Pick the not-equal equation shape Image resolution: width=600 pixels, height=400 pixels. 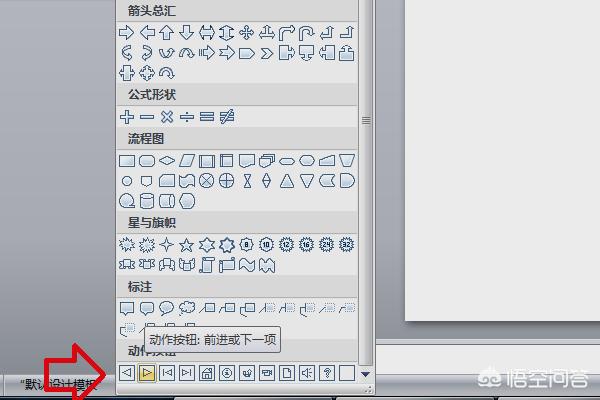click(227, 117)
